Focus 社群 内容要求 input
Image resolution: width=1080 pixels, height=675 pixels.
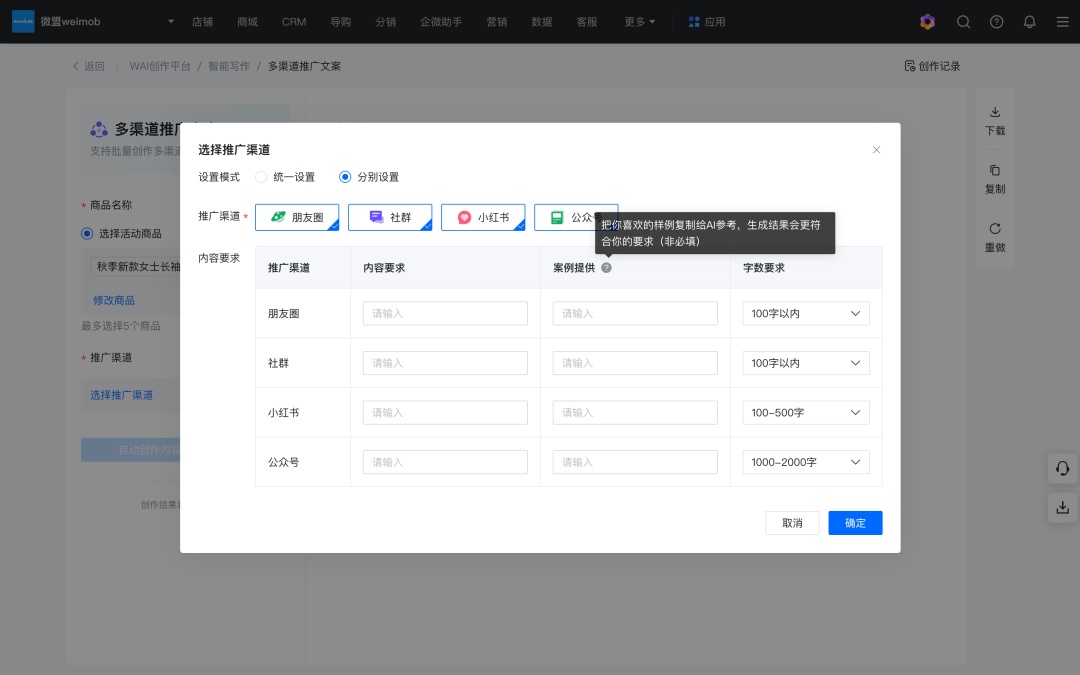point(446,363)
